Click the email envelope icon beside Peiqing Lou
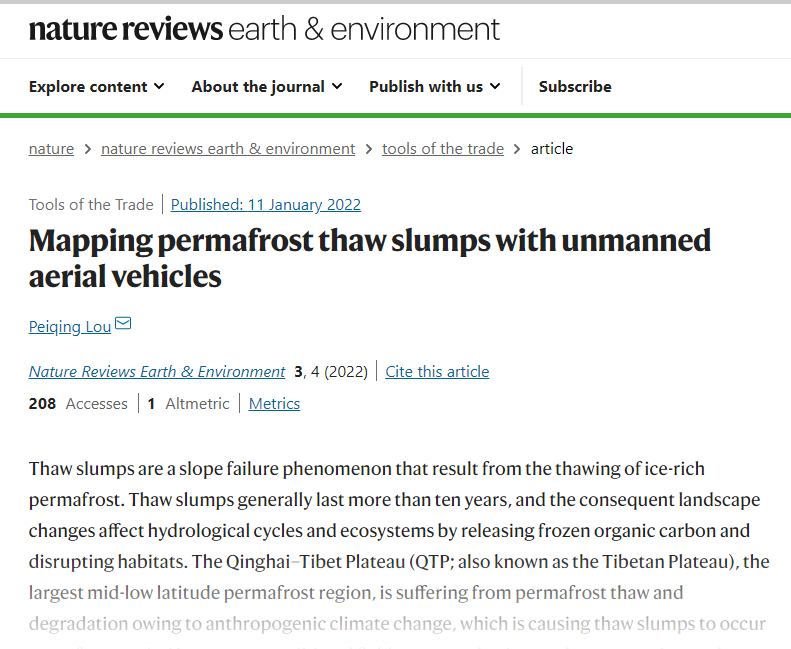The width and height of the screenshot is (791, 649). click(x=123, y=324)
